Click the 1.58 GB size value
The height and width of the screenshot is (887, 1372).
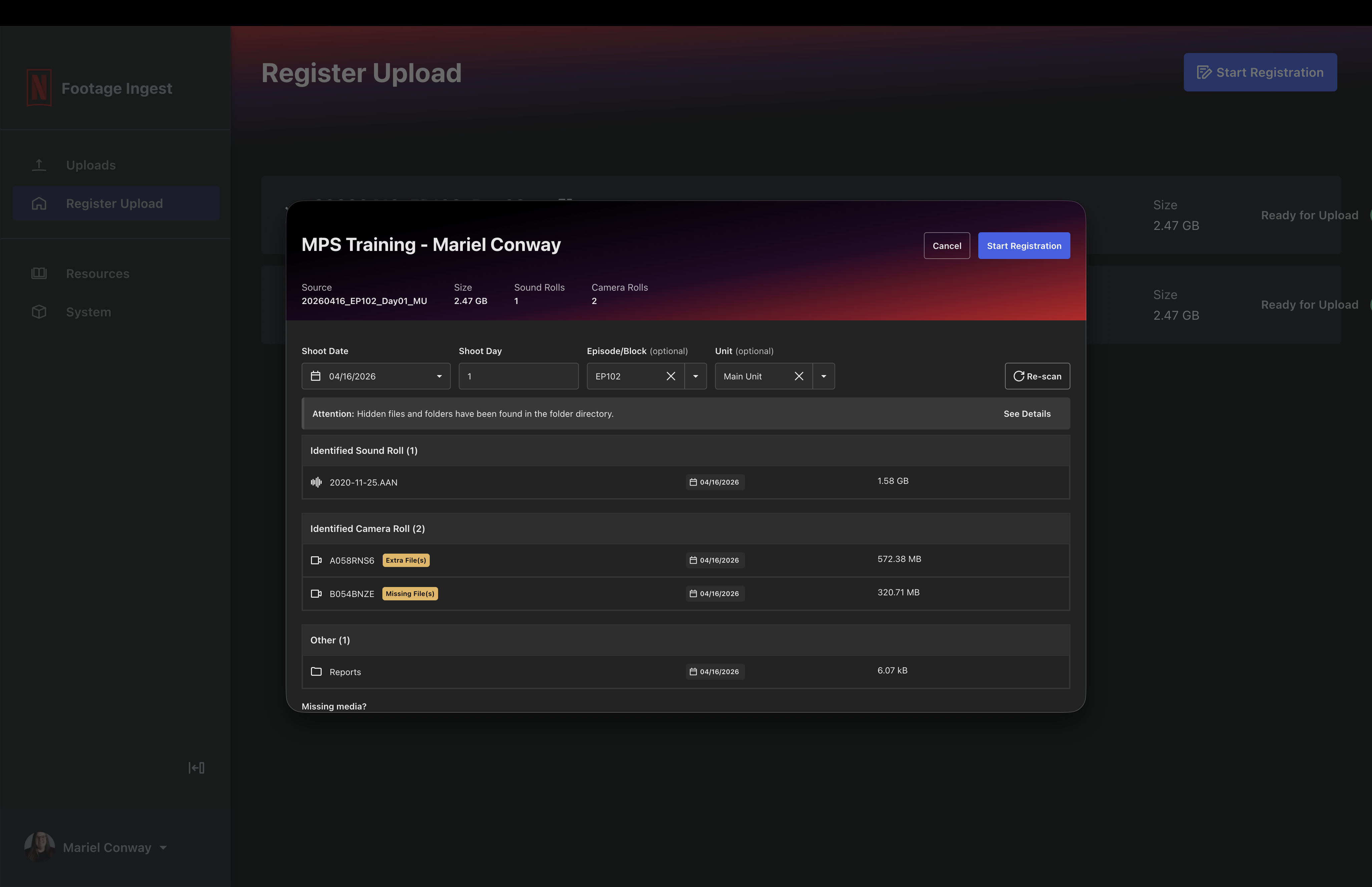point(893,481)
